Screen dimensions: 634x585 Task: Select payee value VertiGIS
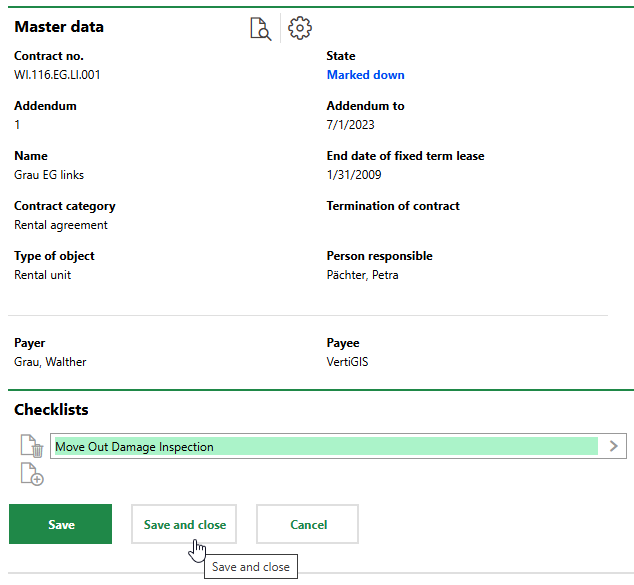(x=347, y=361)
